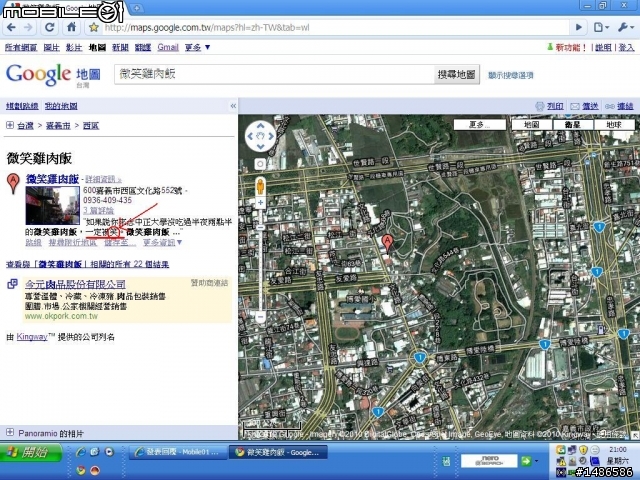
Task: Switch to Mobile01 taskbar window
Action: 178,452
